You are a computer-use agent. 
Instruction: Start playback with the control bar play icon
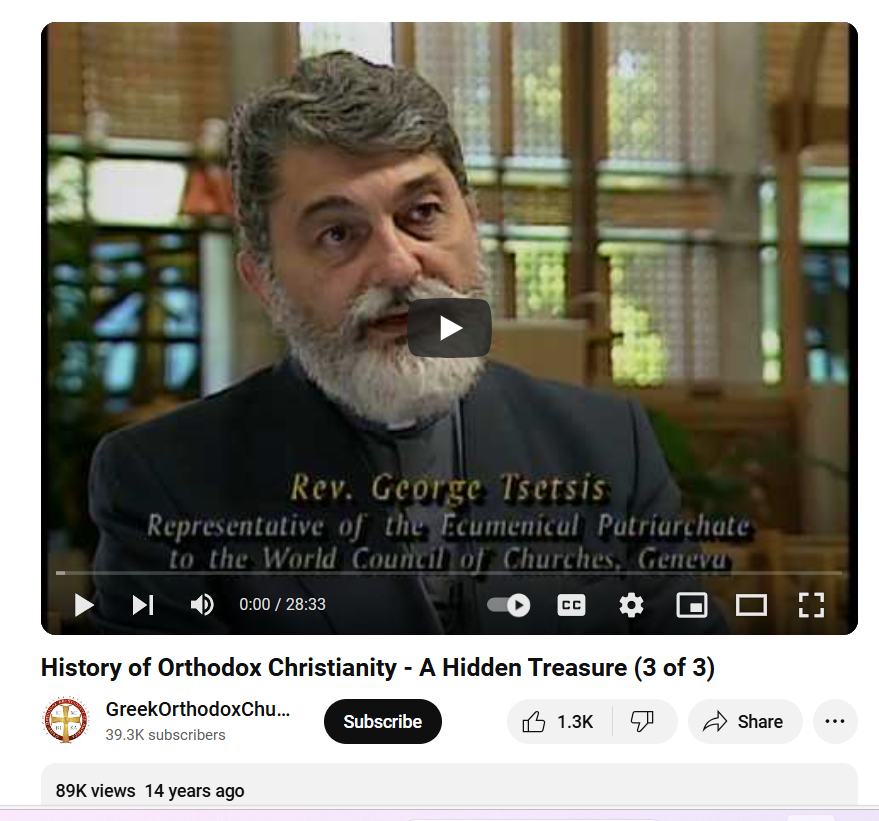84,605
